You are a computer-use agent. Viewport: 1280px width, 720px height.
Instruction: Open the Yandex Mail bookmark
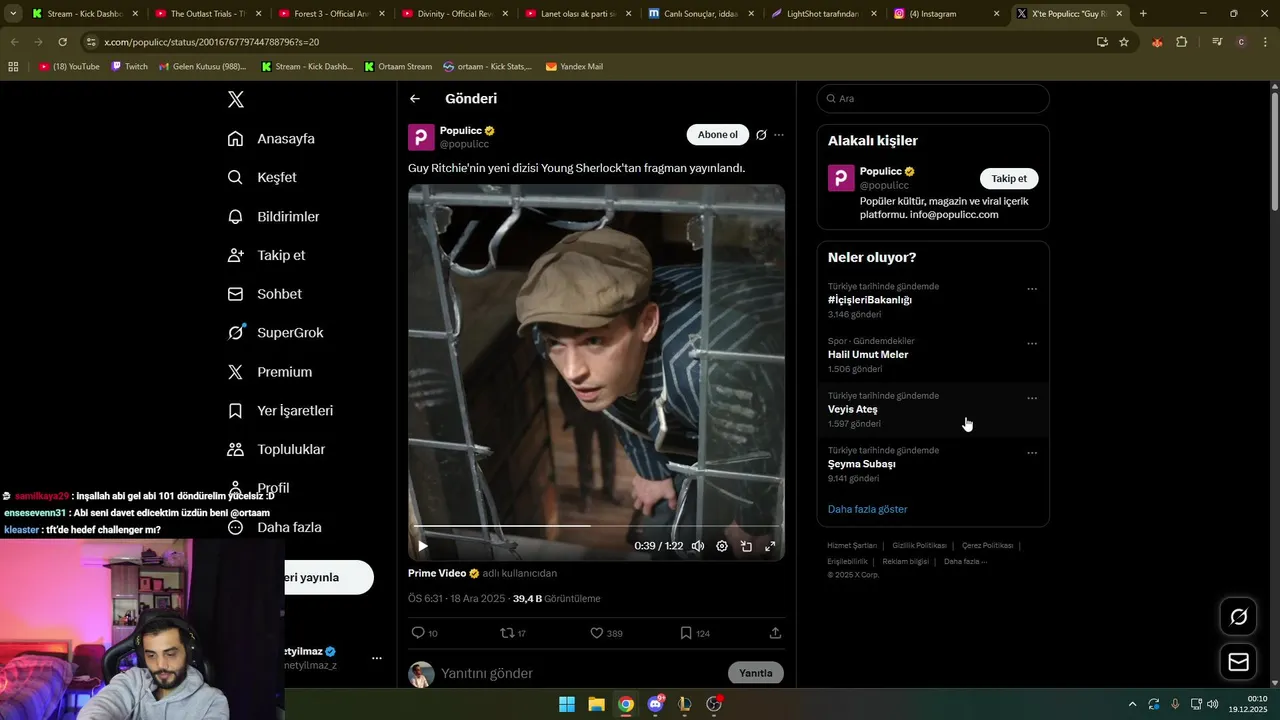[574, 67]
